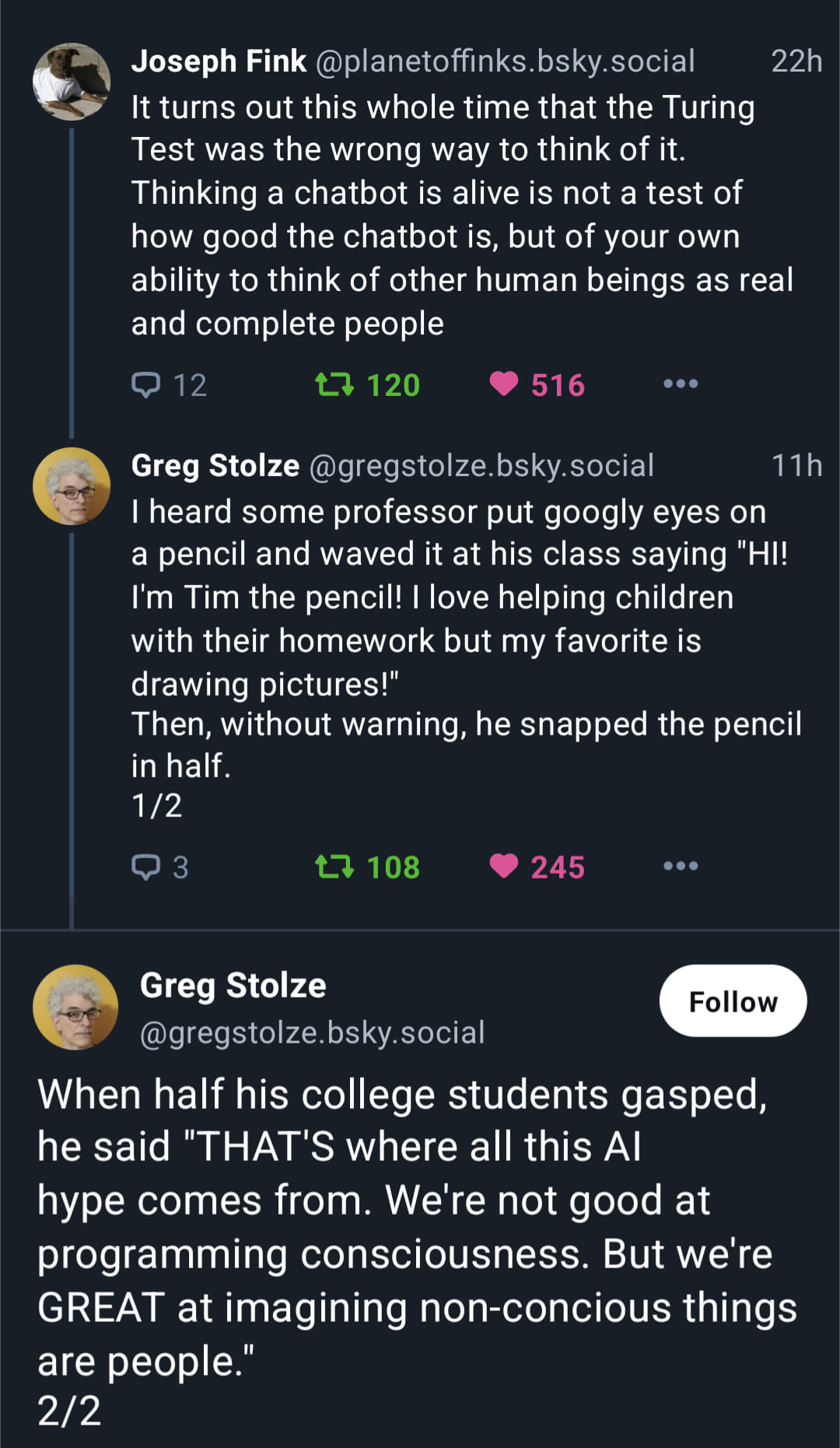Image resolution: width=840 pixels, height=1448 pixels.
Task: Reply to Greg Stolze's pencil post
Action: (146, 866)
